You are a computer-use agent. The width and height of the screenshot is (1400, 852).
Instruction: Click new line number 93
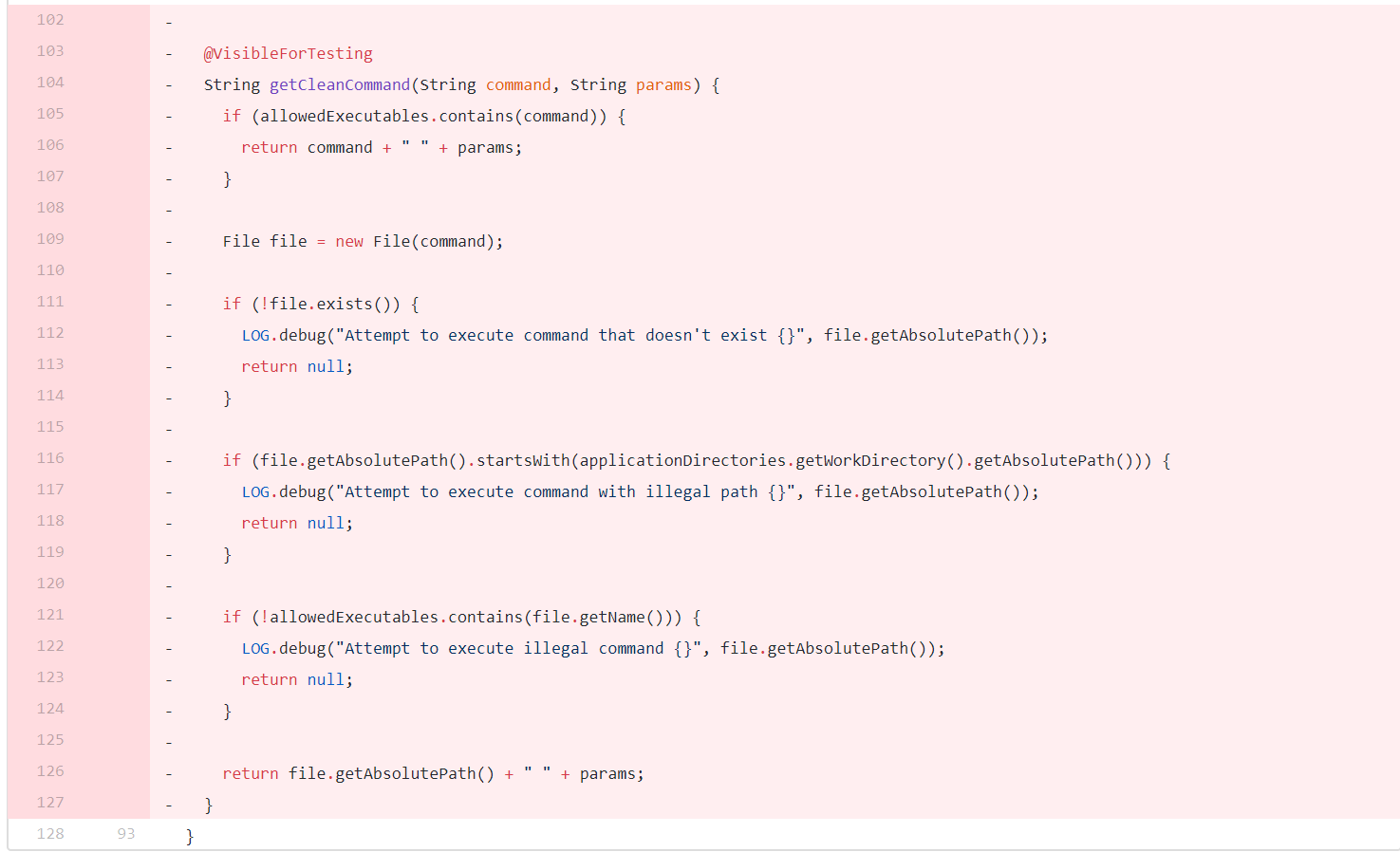(x=126, y=834)
